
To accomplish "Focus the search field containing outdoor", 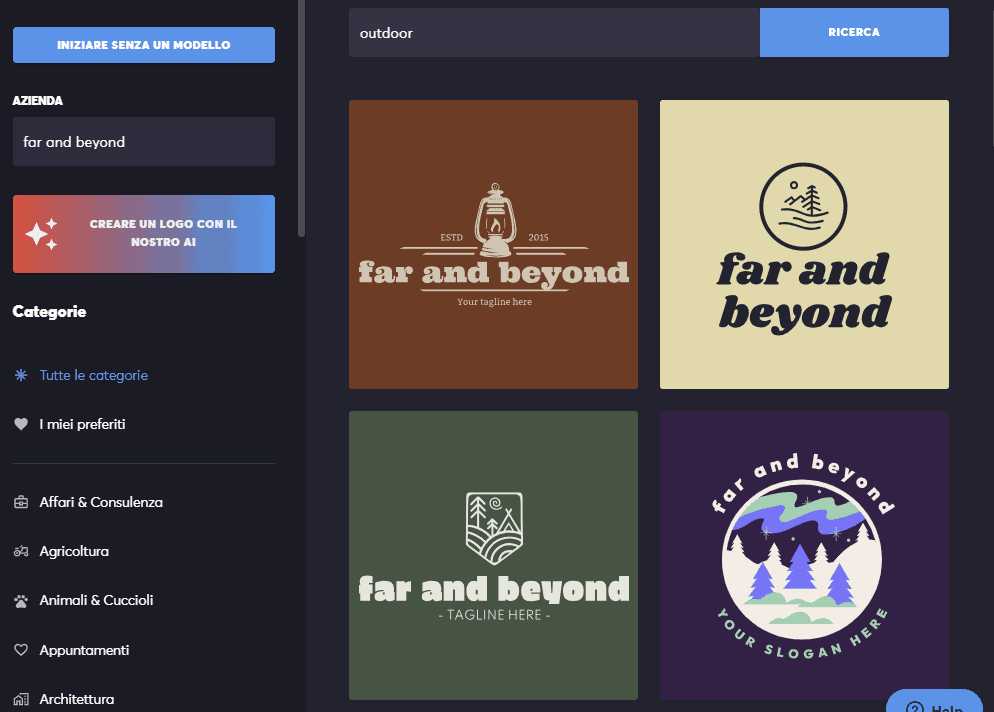I will coord(553,33).
